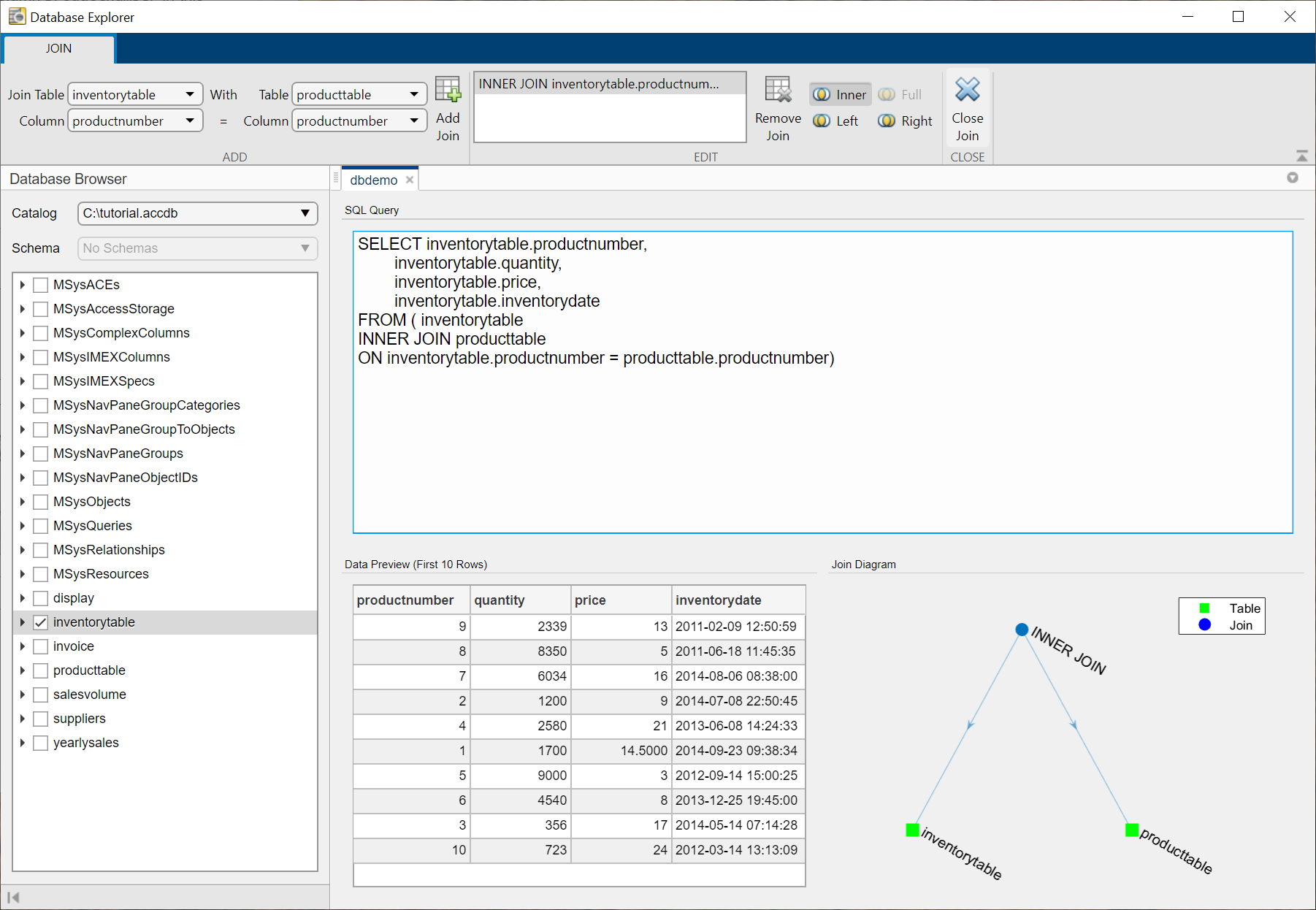Screen dimensions: 1316x910
Task: Enable the suppliers table checkbox
Action: 41,719
